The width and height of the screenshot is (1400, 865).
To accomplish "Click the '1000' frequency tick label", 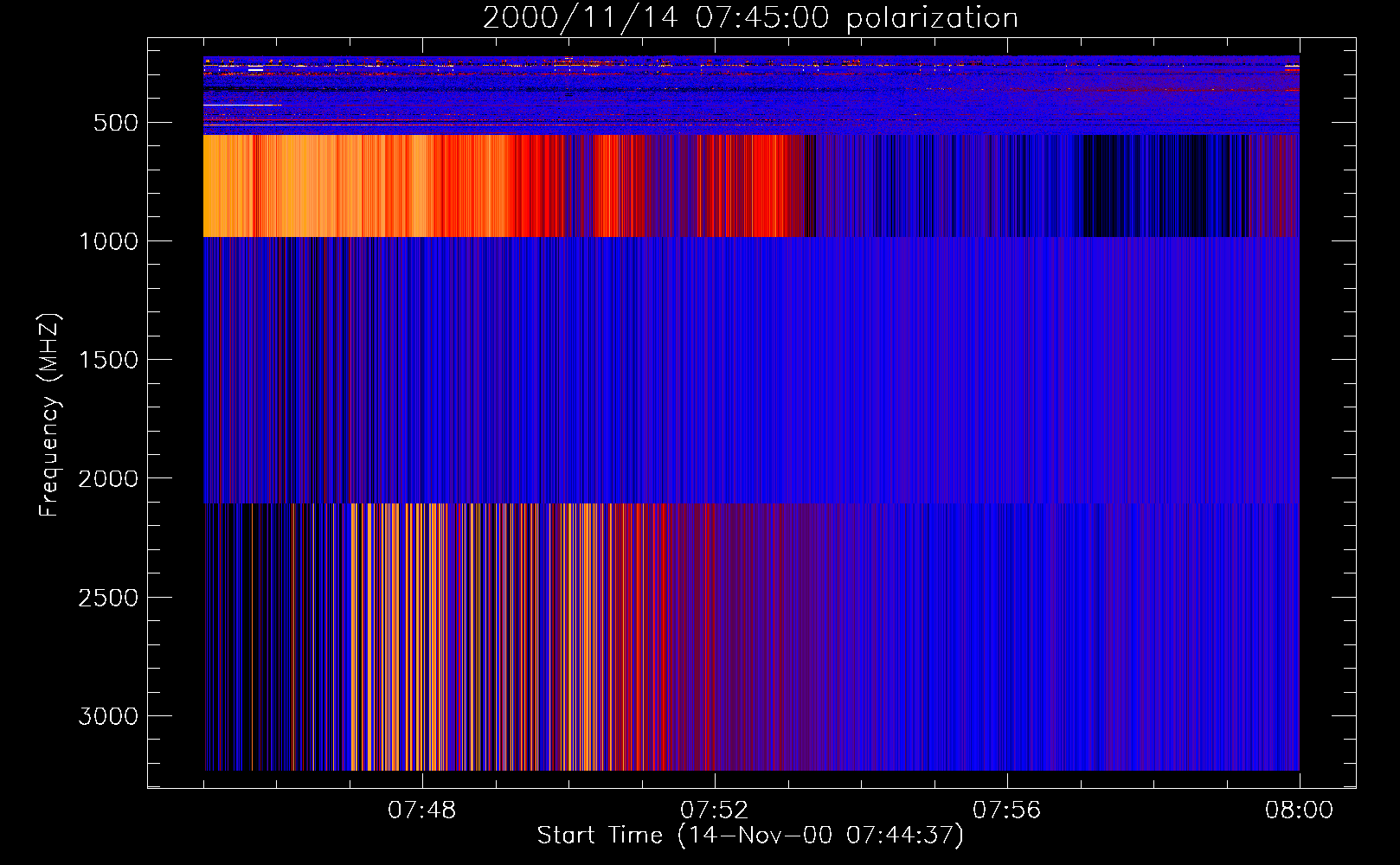I will pyautogui.click(x=108, y=241).
